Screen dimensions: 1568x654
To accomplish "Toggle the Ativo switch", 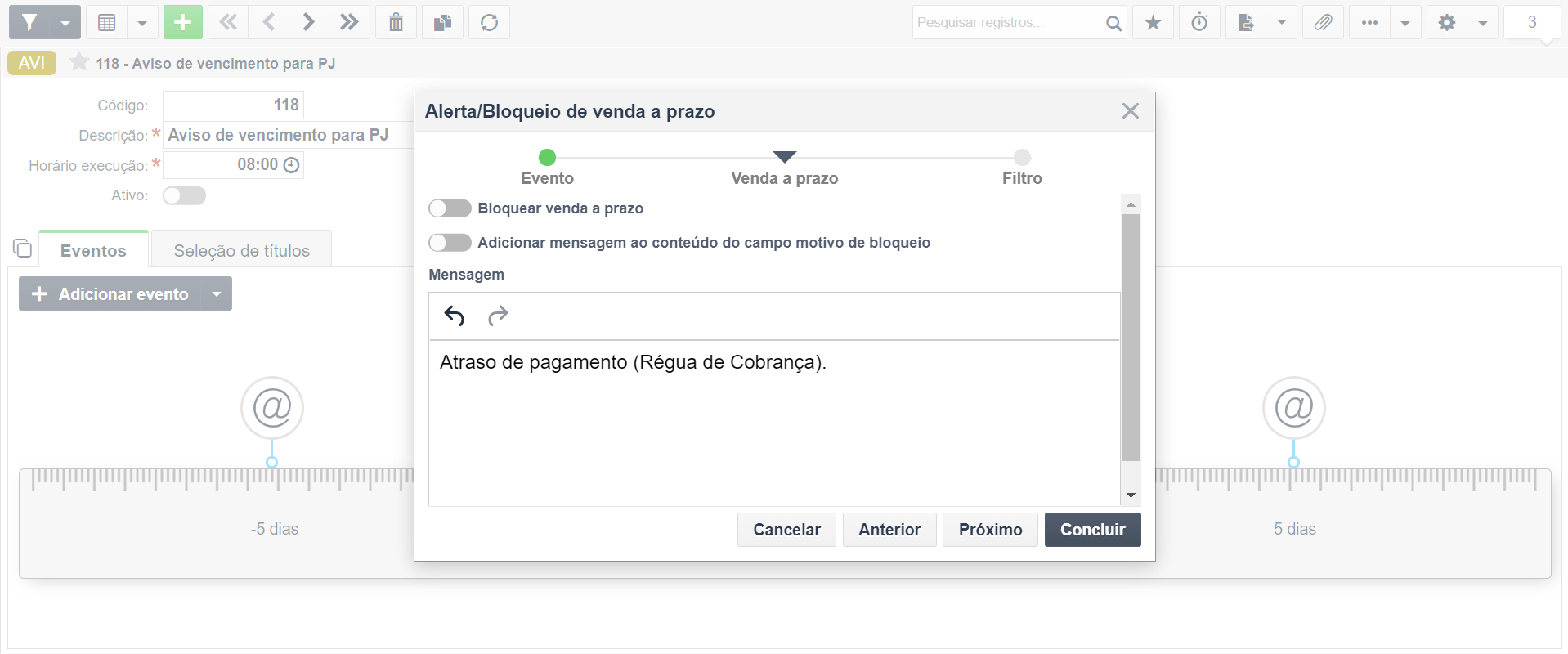I will tap(184, 195).
